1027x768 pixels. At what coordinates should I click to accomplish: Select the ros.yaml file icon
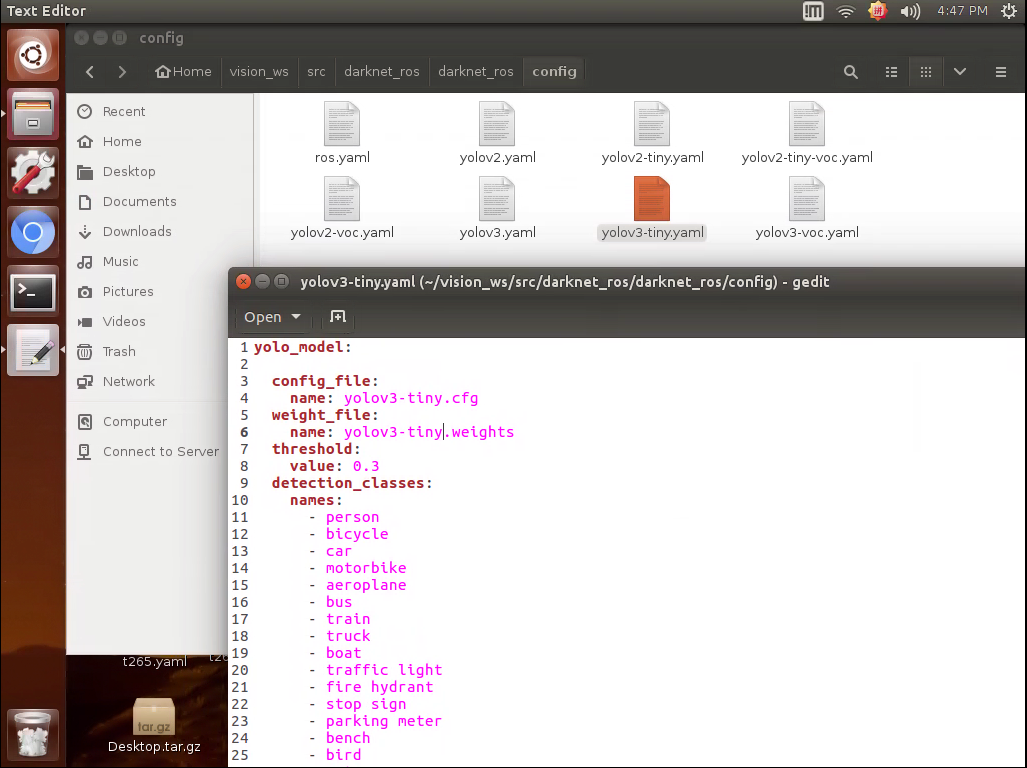coord(342,124)
